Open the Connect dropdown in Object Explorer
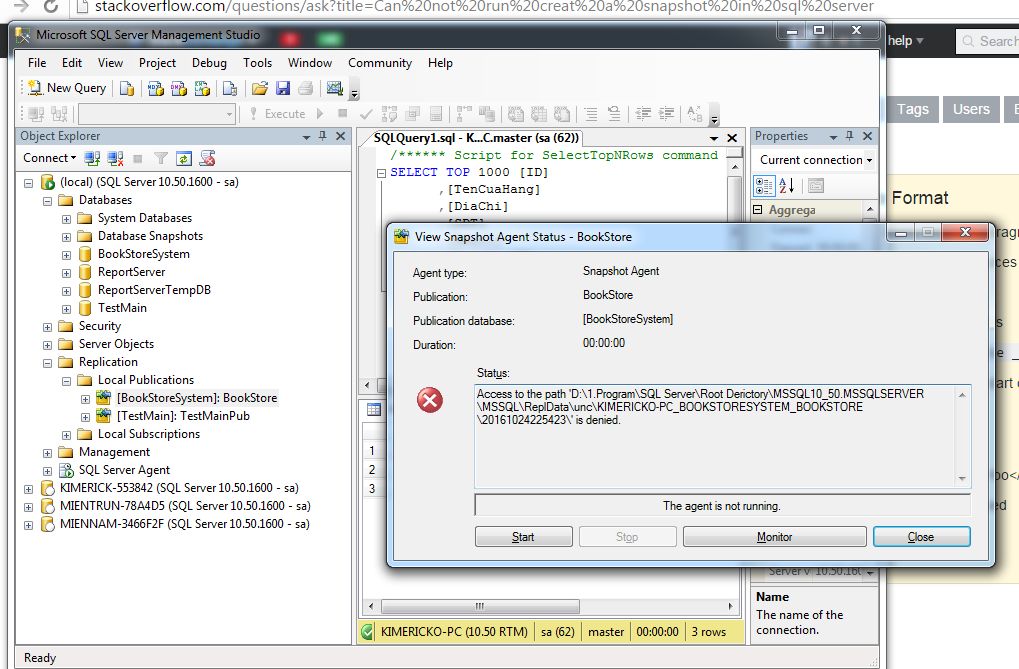The width and height of the screenshot is (1019, 669). point(49,158)
